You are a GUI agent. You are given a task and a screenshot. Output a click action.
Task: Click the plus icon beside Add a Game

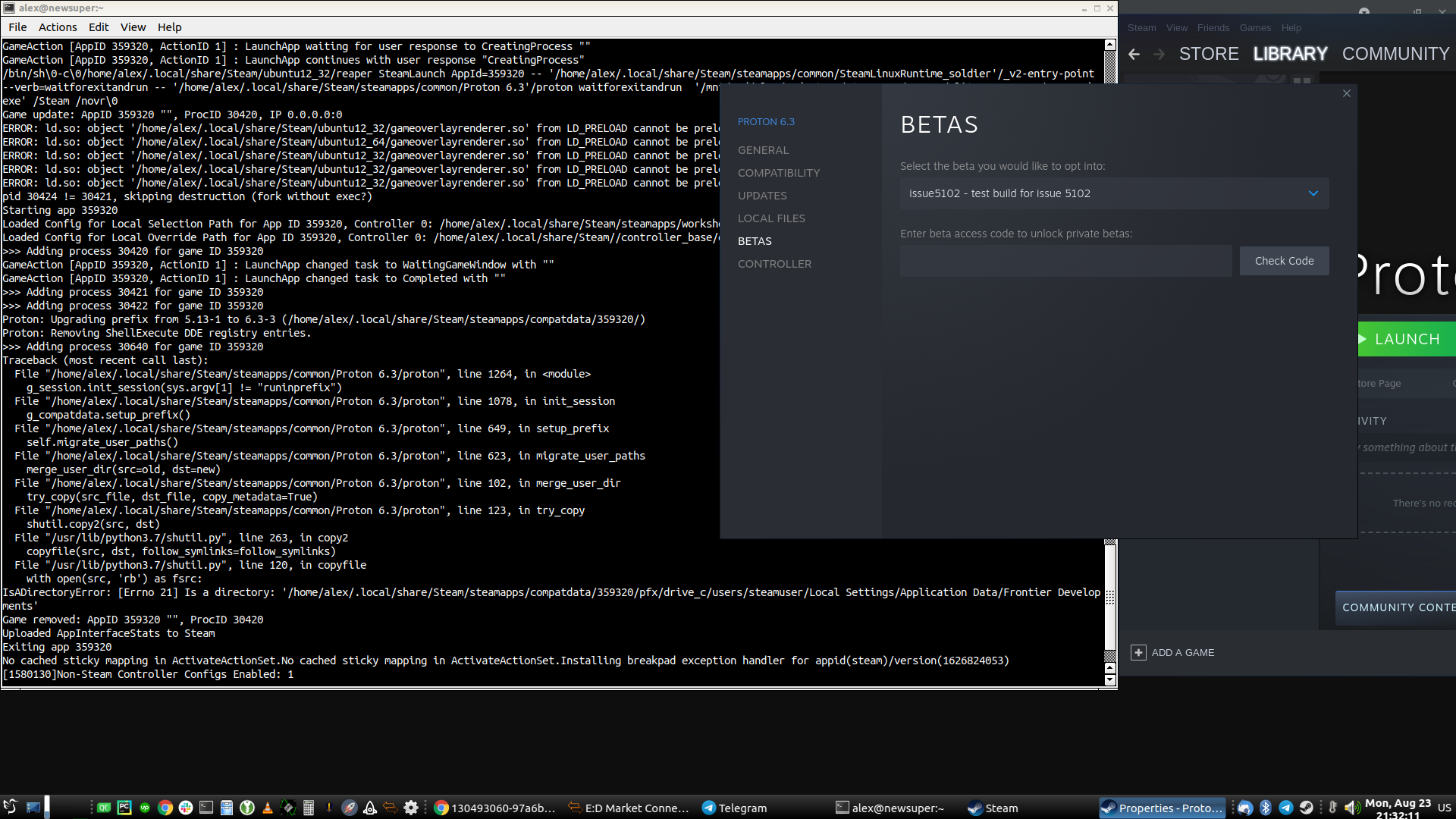1138,653
